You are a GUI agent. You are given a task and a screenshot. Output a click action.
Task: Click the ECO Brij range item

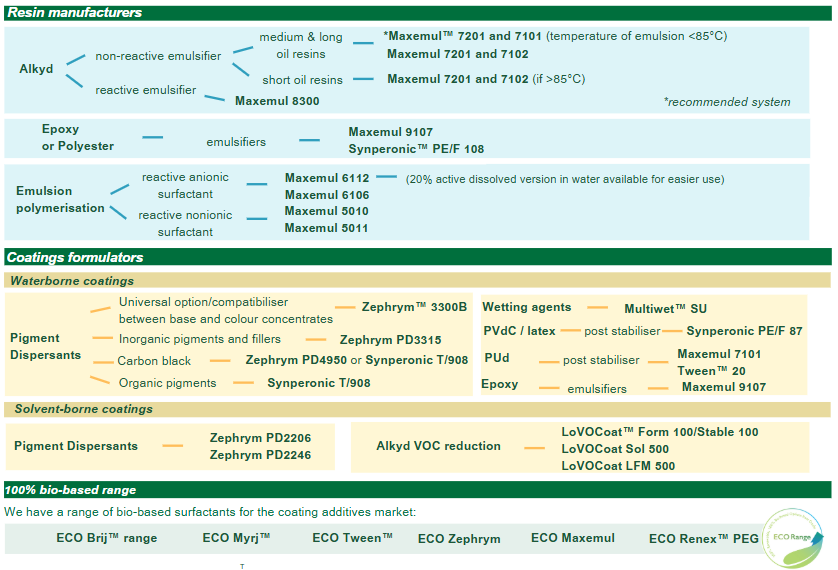[107, 538]
